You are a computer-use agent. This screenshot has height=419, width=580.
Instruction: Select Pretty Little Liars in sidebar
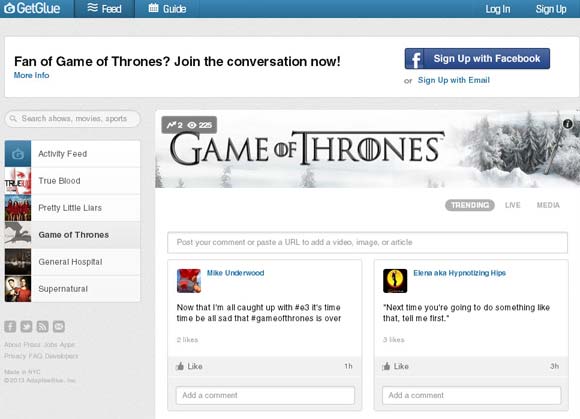tap(72, 208)
